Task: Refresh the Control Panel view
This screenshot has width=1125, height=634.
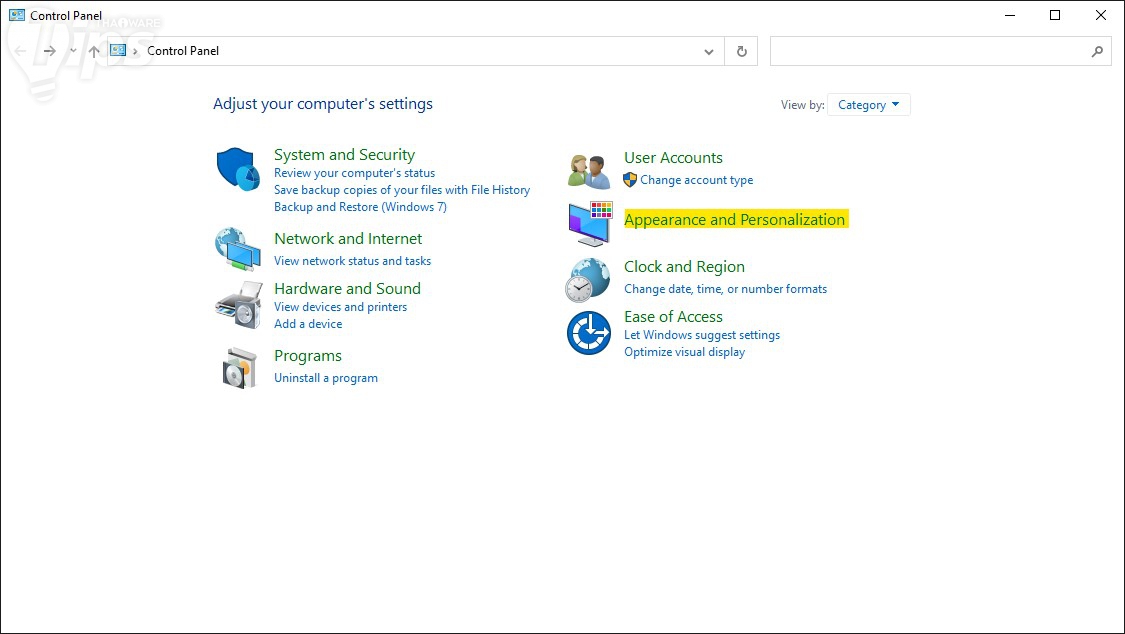Action: coord(741,51)
